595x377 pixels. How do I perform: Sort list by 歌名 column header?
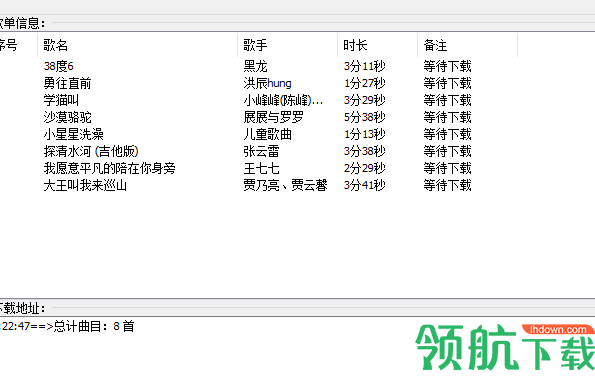pyautogui.click(x=137, y=46)
